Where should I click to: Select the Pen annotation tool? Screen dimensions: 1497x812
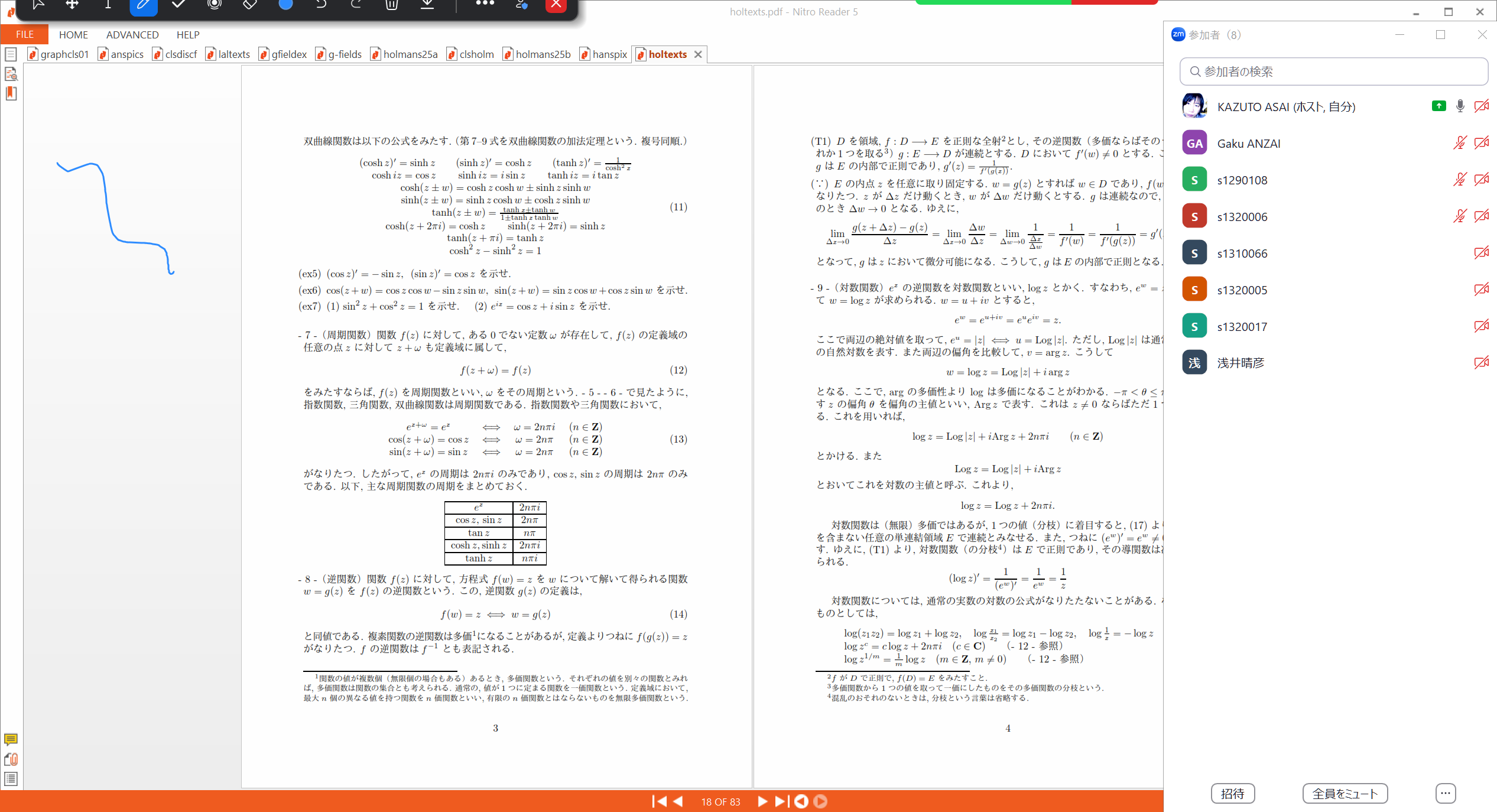pos(143,6)
